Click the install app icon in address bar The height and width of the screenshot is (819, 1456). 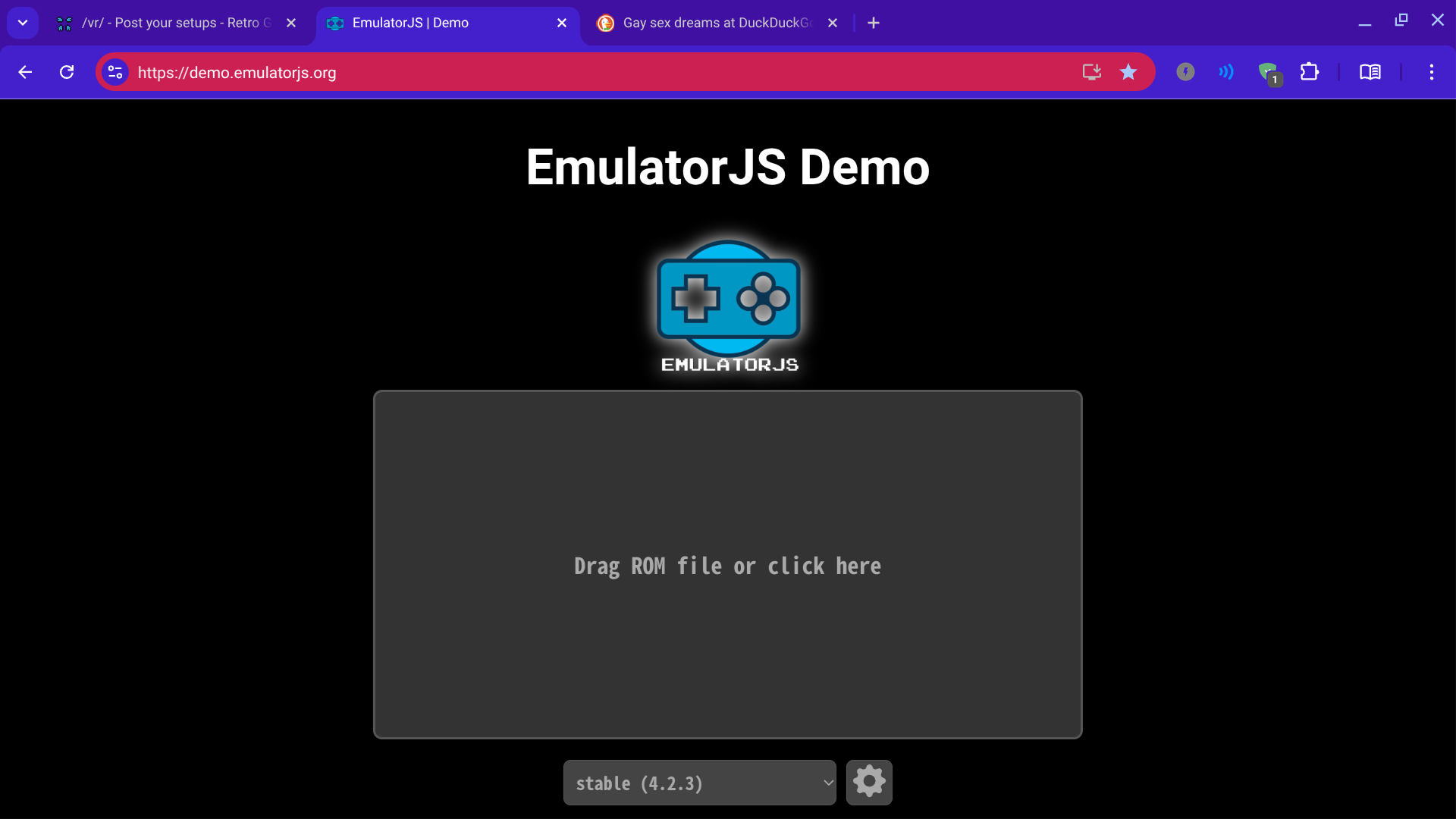point(1091,72)
